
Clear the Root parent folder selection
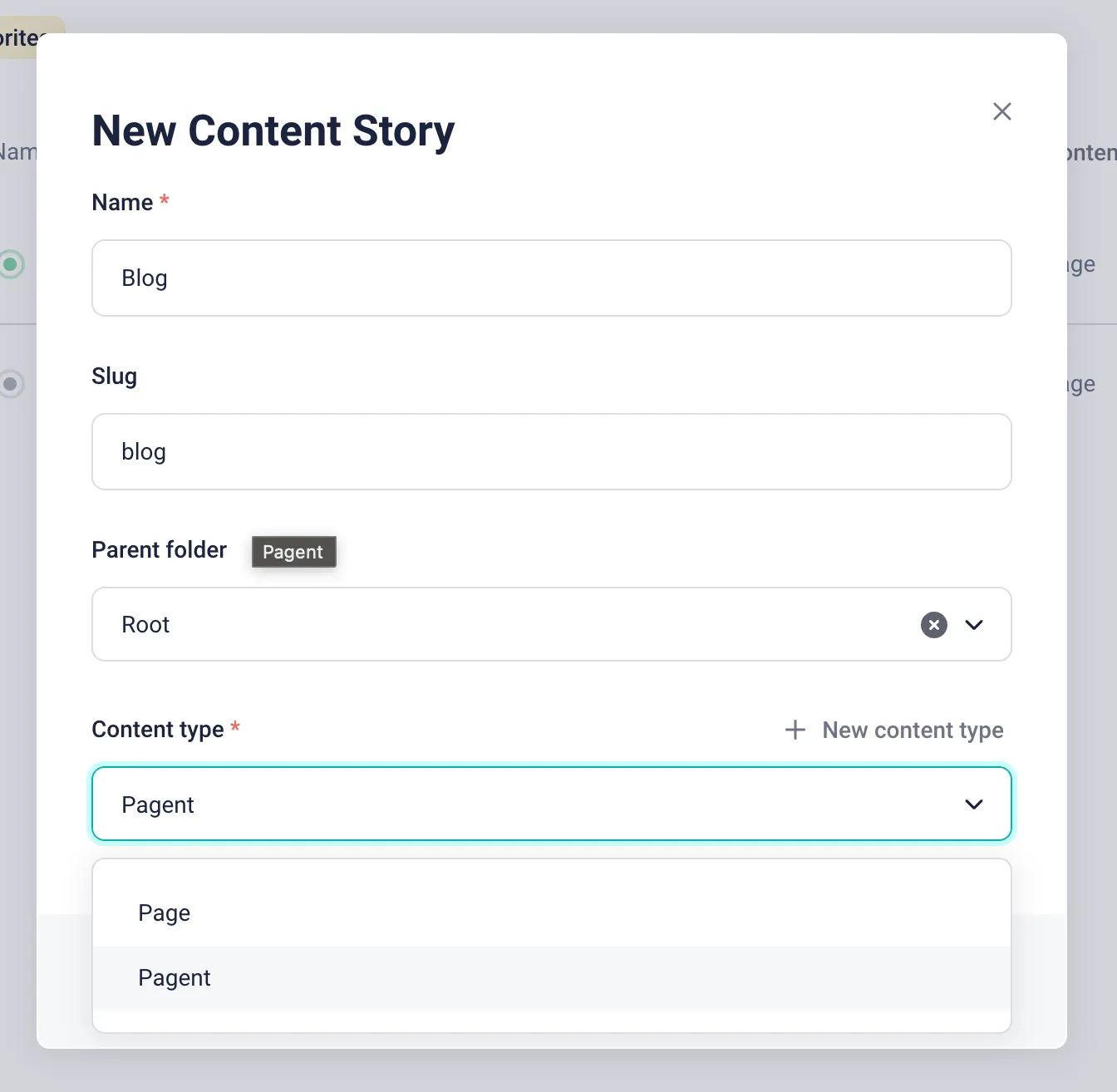pos(933,624)
